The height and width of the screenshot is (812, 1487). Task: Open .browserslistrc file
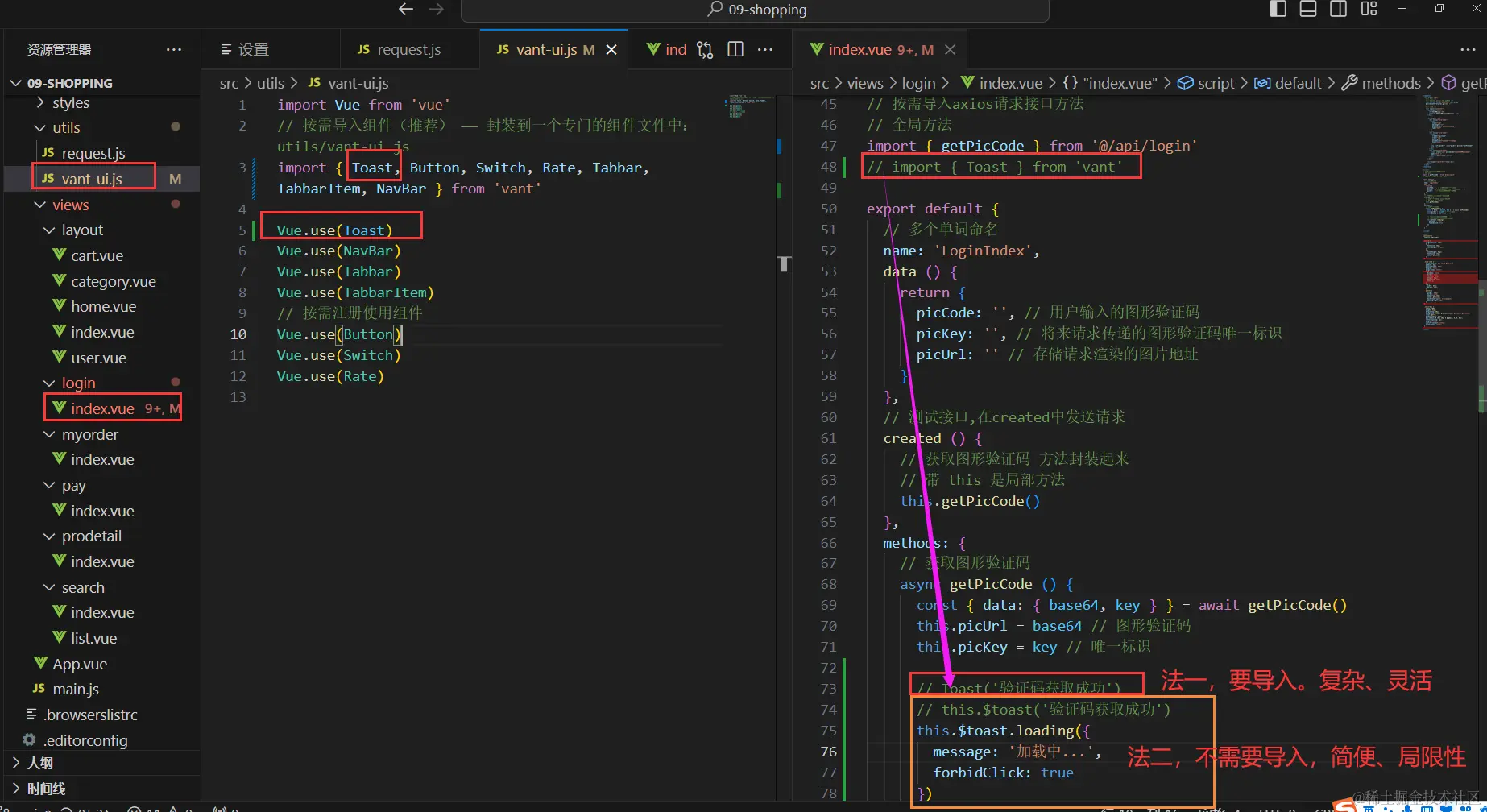point(90,715)
